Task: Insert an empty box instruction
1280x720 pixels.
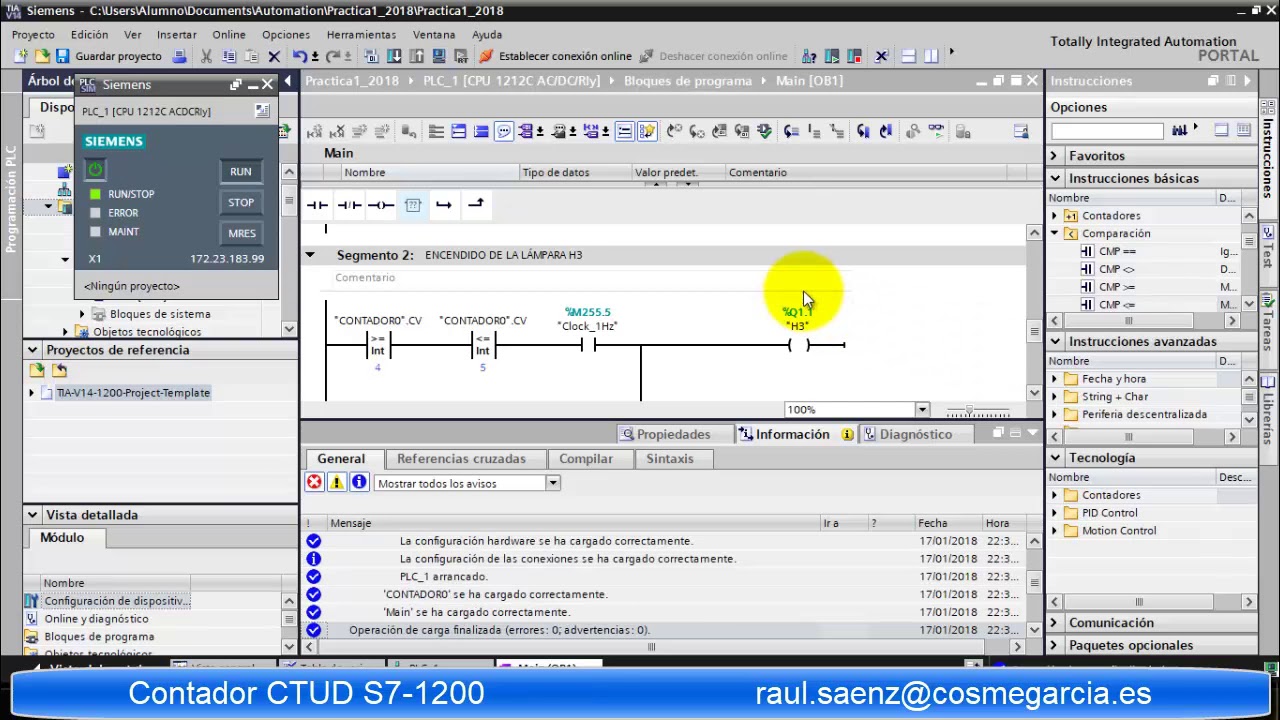Action: click(413, 204)
